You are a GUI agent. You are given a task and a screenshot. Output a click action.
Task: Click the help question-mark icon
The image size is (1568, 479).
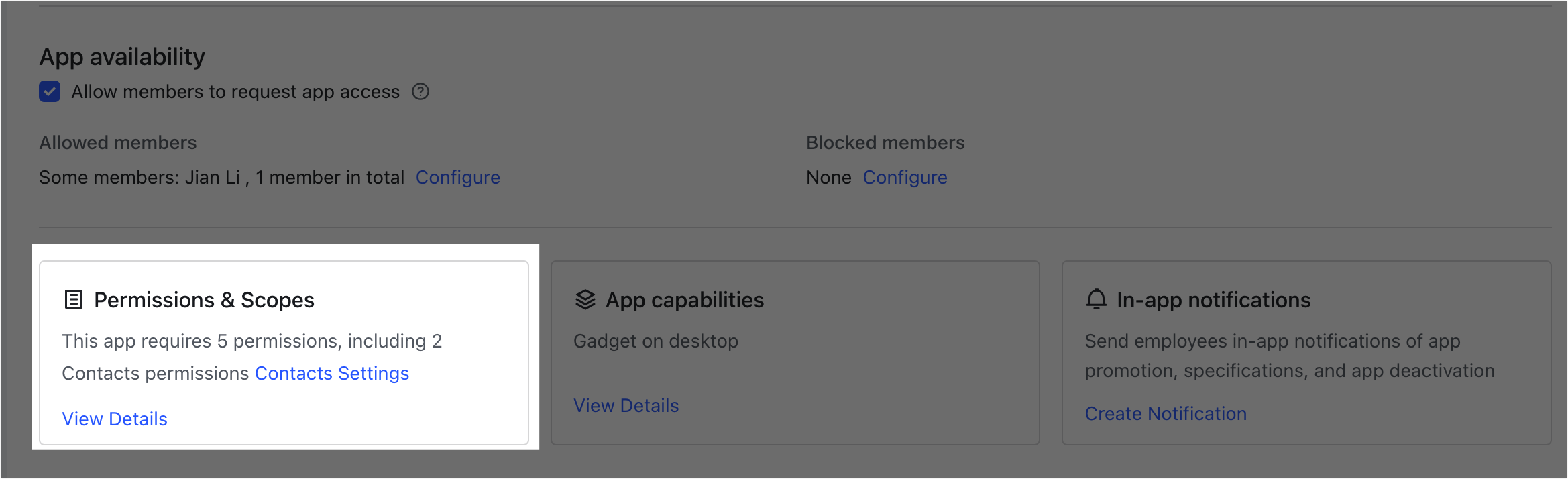pos(421,91)
